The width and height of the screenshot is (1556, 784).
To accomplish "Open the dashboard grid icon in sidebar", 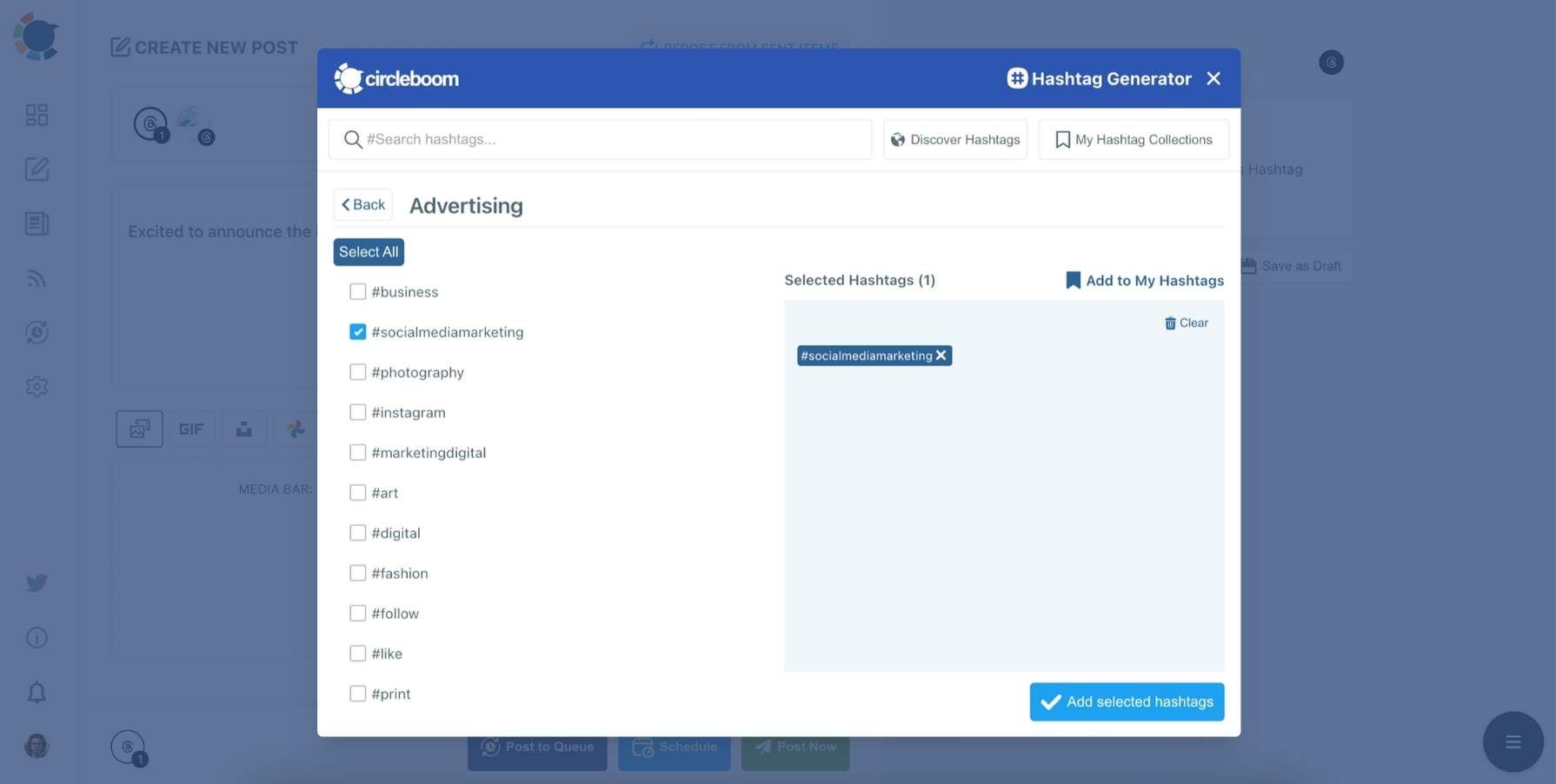I will pos(37,115).
